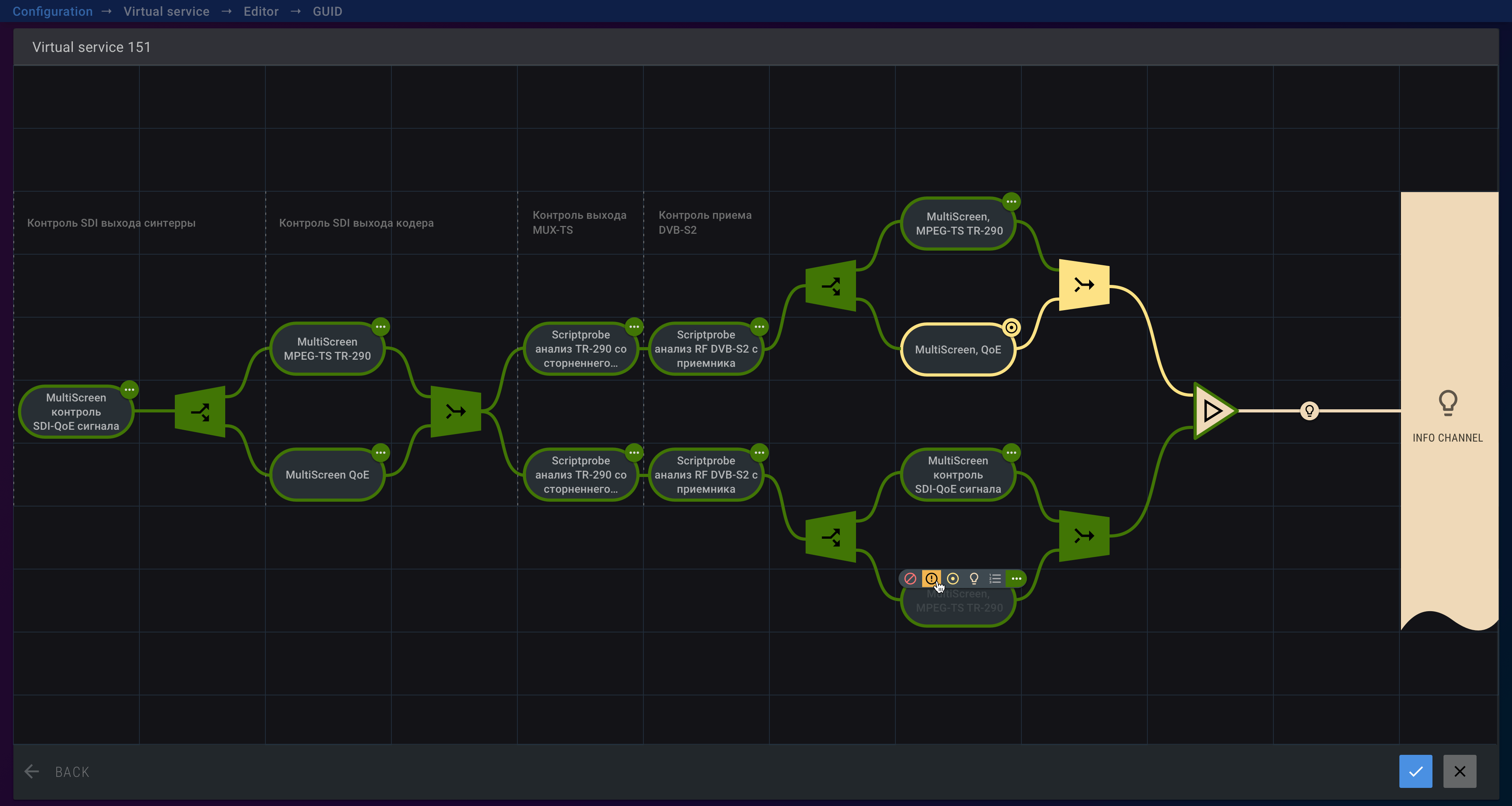Open menu dots on MultiScreen QoE node
1512x806 pixels.
point(381,452)
